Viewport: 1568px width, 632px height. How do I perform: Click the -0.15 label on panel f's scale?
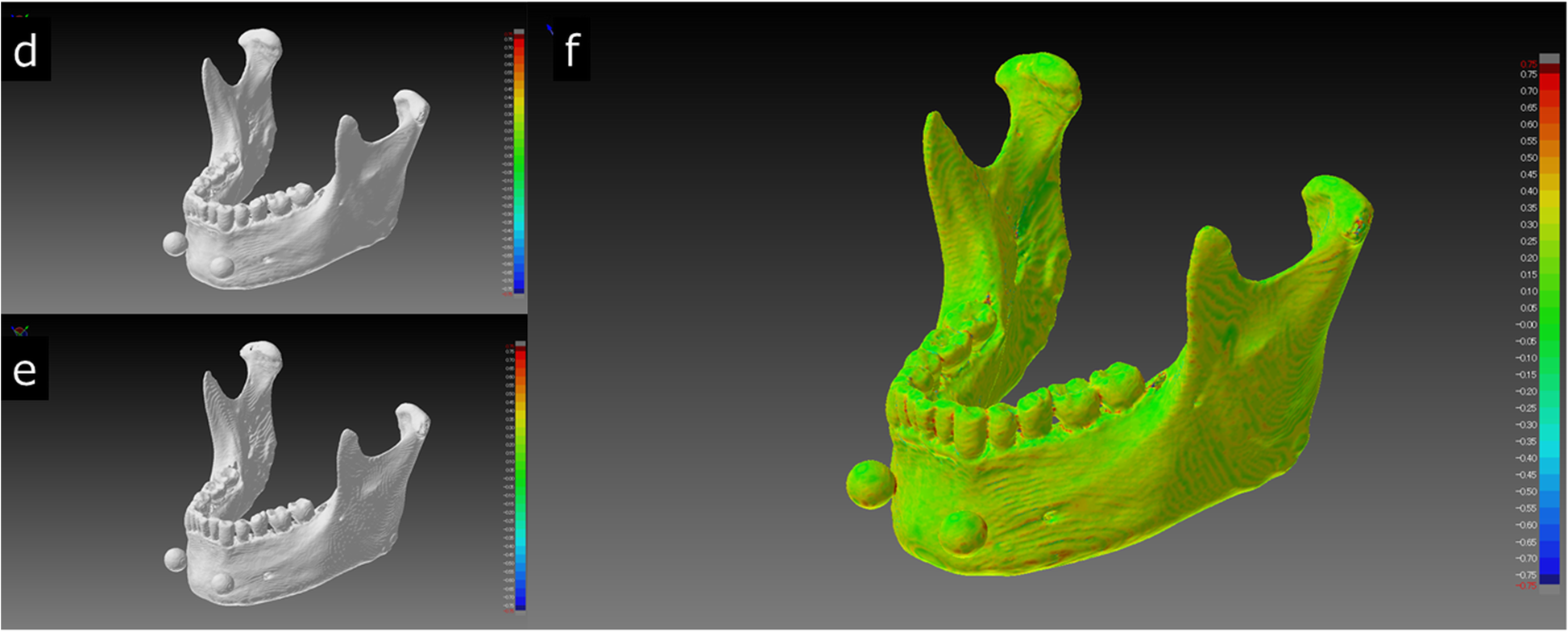click(x=1526, y=375)
